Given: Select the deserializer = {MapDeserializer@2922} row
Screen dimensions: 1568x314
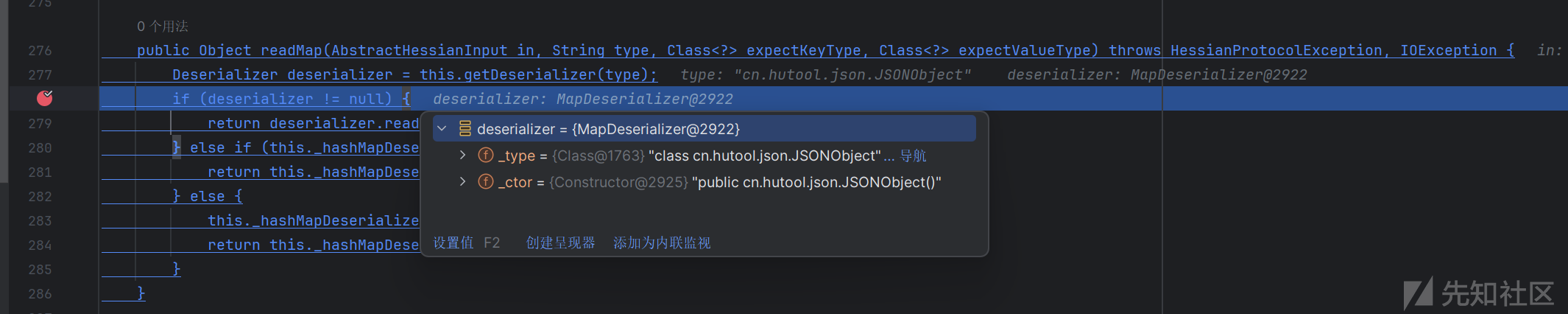Looking at the screenshot, I should (704, 129).
